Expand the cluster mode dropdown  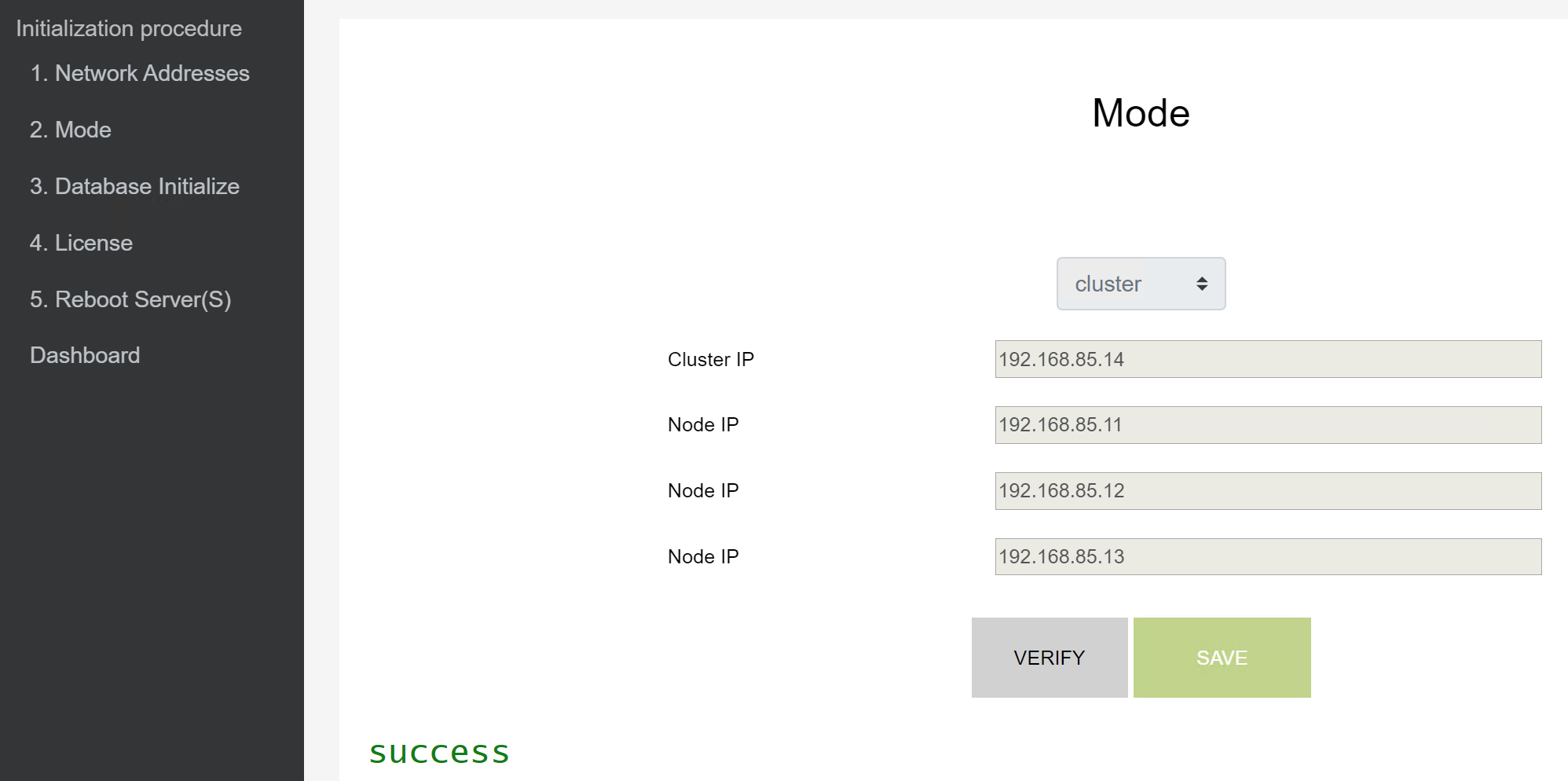tap(1141, 284)
